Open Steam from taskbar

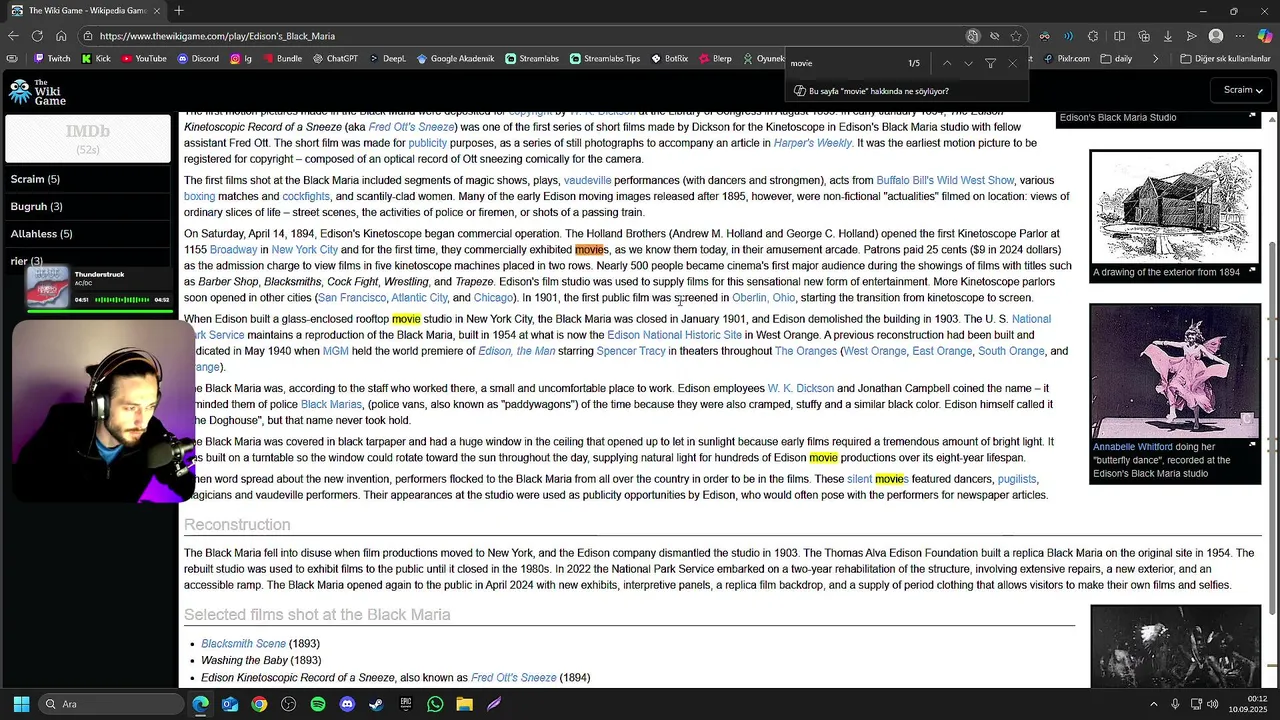pyautogui.click(x=376, y=704)
